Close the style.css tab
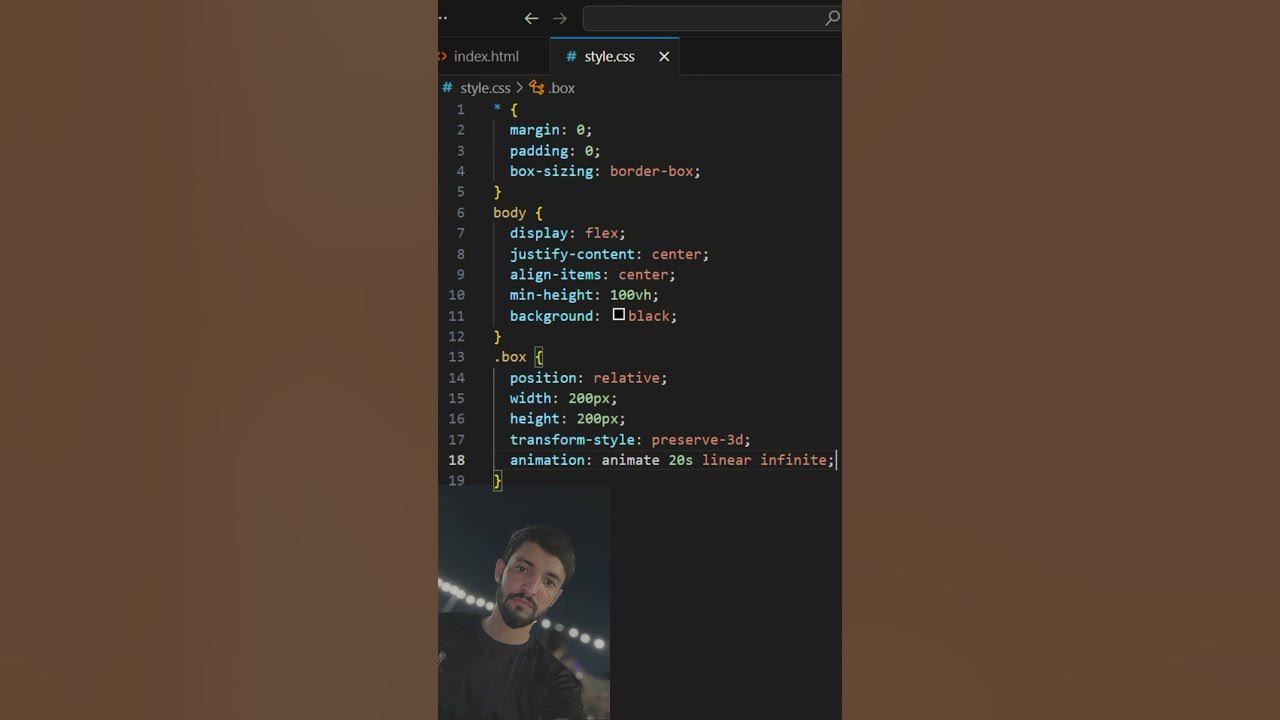 (664, 56)
